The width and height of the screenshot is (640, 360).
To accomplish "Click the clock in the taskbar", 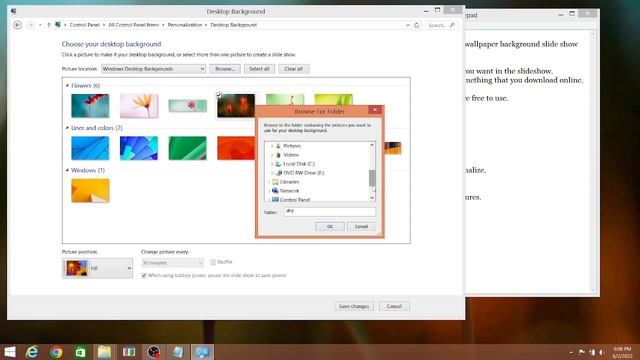I will point(622,352).
